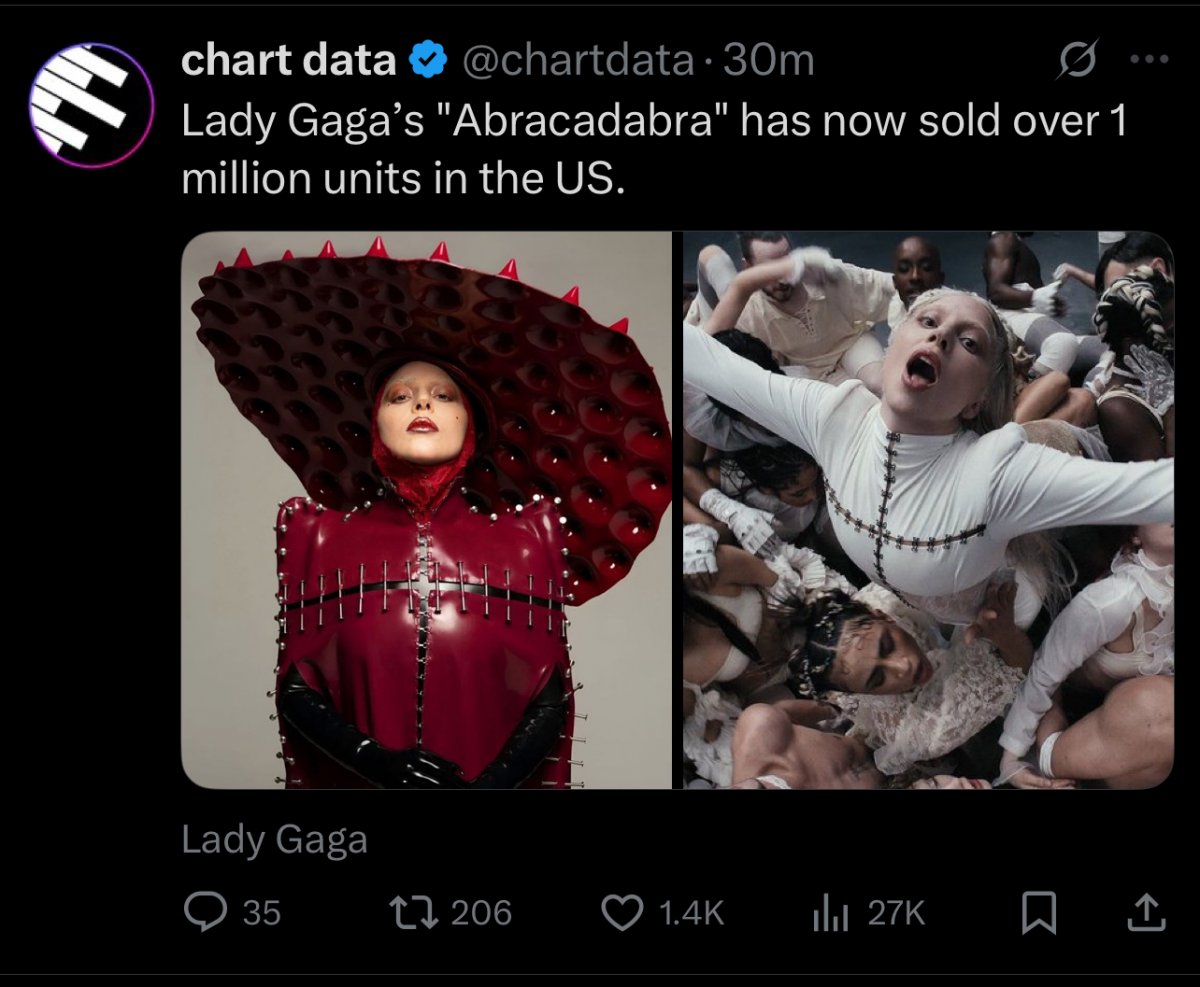Open the three-dot more options menu
This screenshot has width=1200, height=987.
pyautogui.click(x=1149, y=60)
